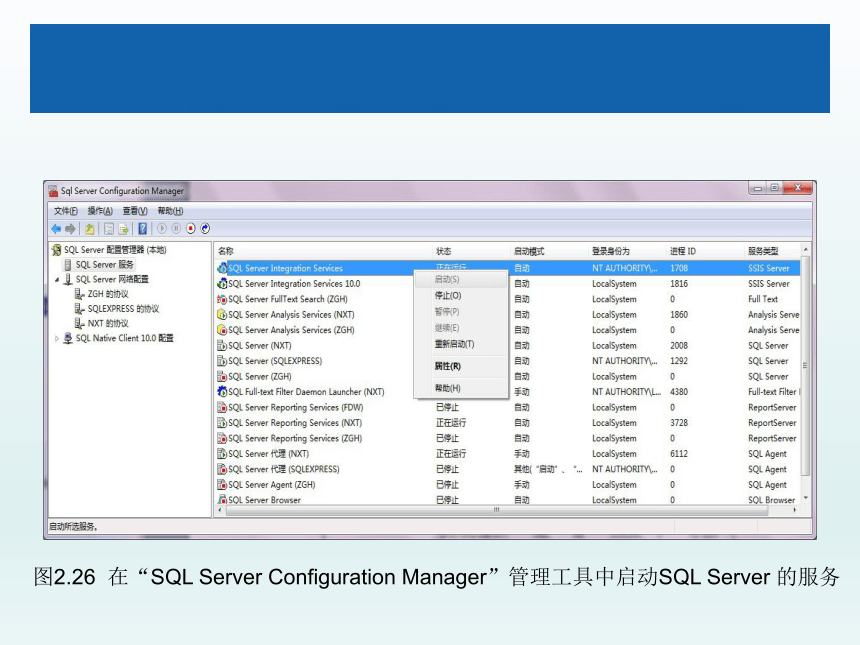The height and width of the screenshot is (645, 860).
Task: Click the icon of SQL Server Analysis Services (ZGH)
Action: (222, 330)
